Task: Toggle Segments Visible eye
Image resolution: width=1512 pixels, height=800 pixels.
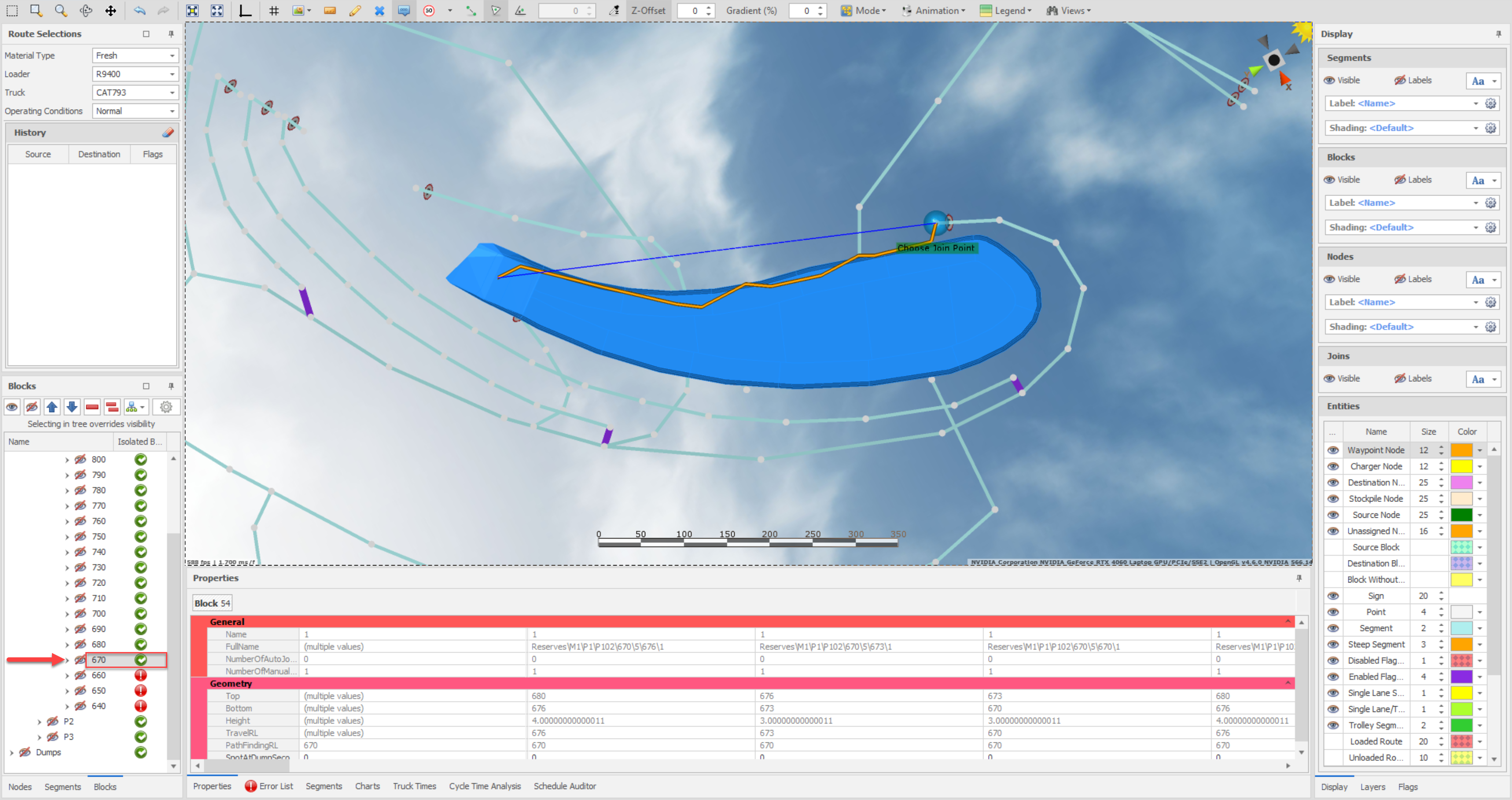Action: coord(1329,81)
